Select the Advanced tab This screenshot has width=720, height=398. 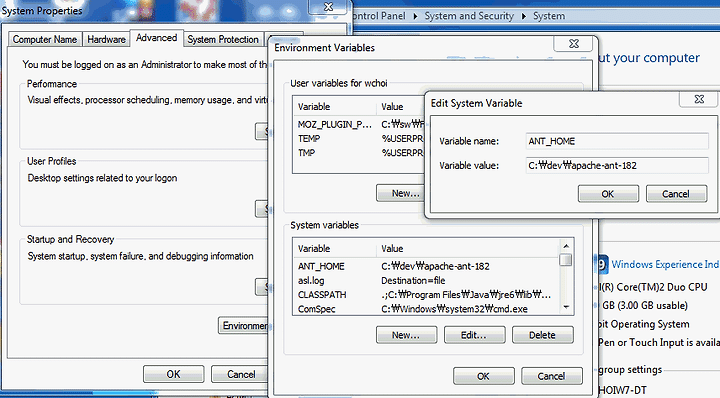pyautogui.click(x=157, y=38)
